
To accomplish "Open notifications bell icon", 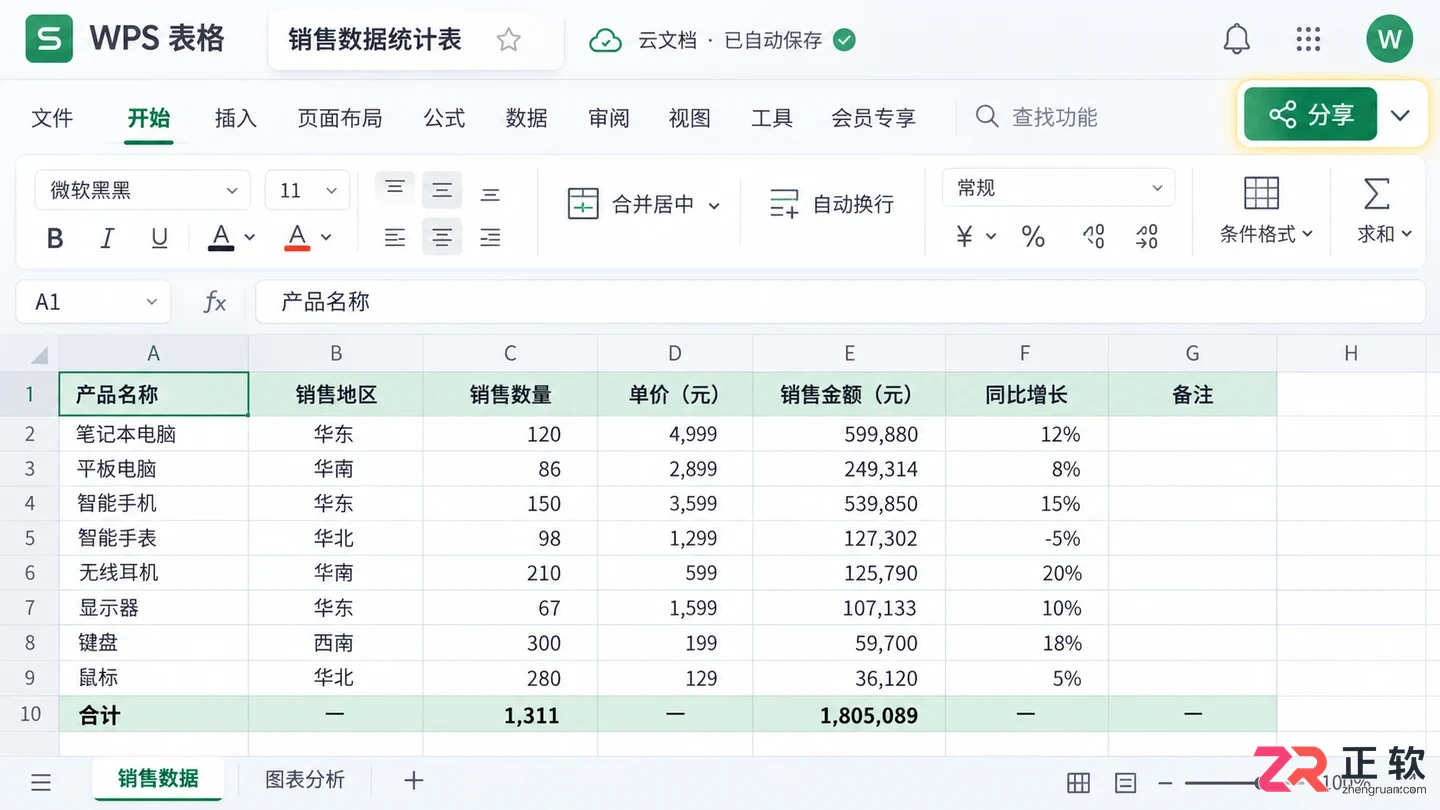I will click(x=1237, y=40).
